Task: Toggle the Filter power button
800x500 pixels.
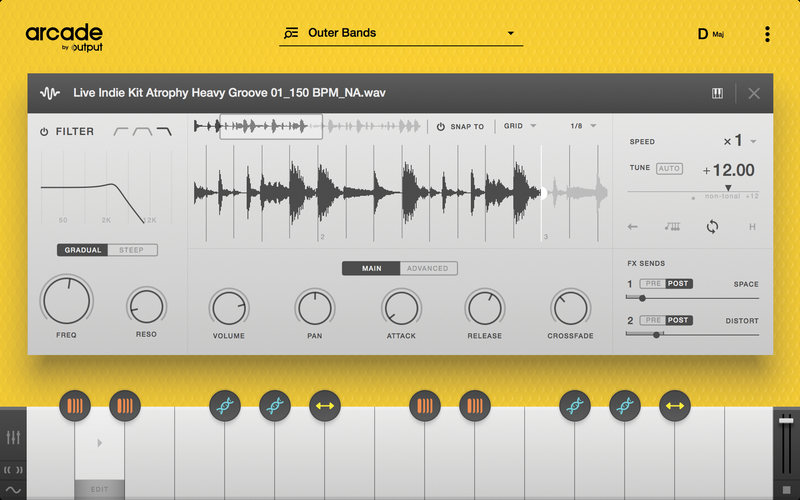Action: coord(44,132)
